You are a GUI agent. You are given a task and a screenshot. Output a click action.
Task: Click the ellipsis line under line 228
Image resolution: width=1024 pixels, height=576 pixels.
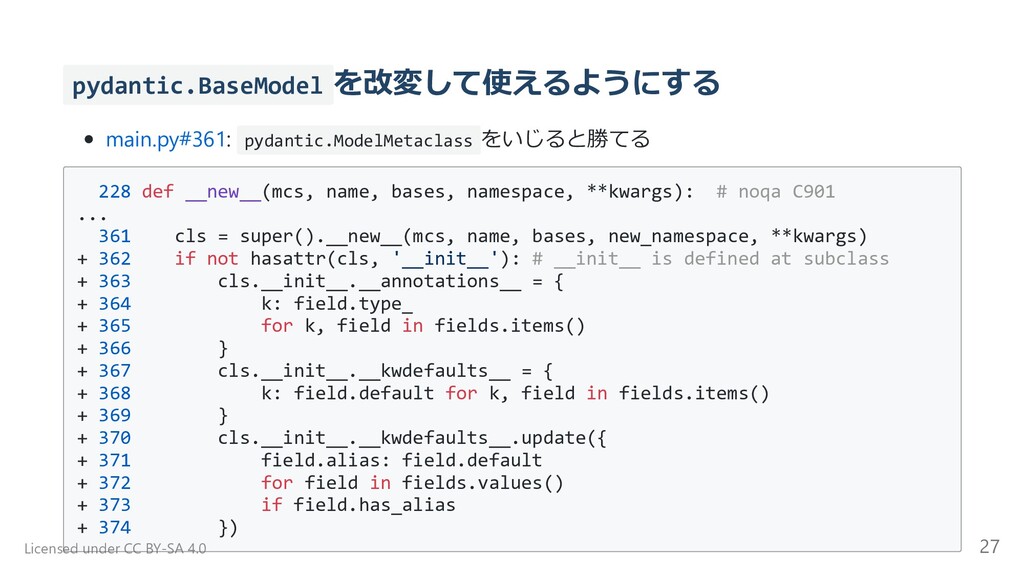tap(92, 216)
